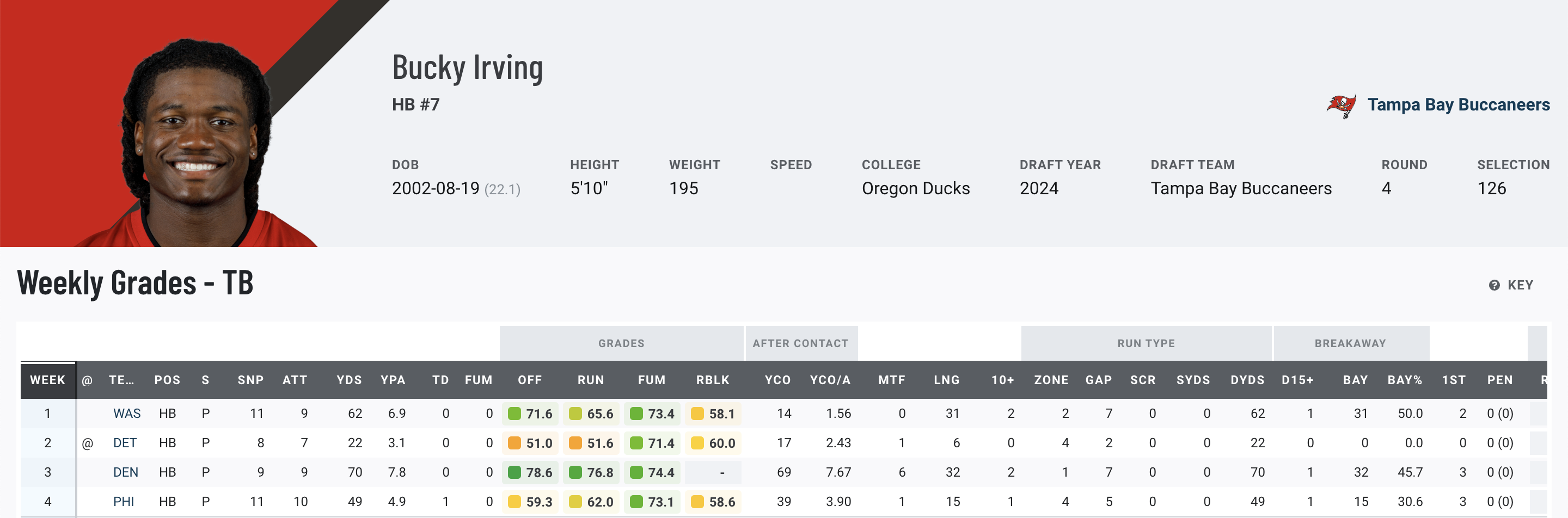Open the WAS opponent link in week 1
Image resolution: width=1568 pixels, height=518 pixels.
(x=127, y=414)
